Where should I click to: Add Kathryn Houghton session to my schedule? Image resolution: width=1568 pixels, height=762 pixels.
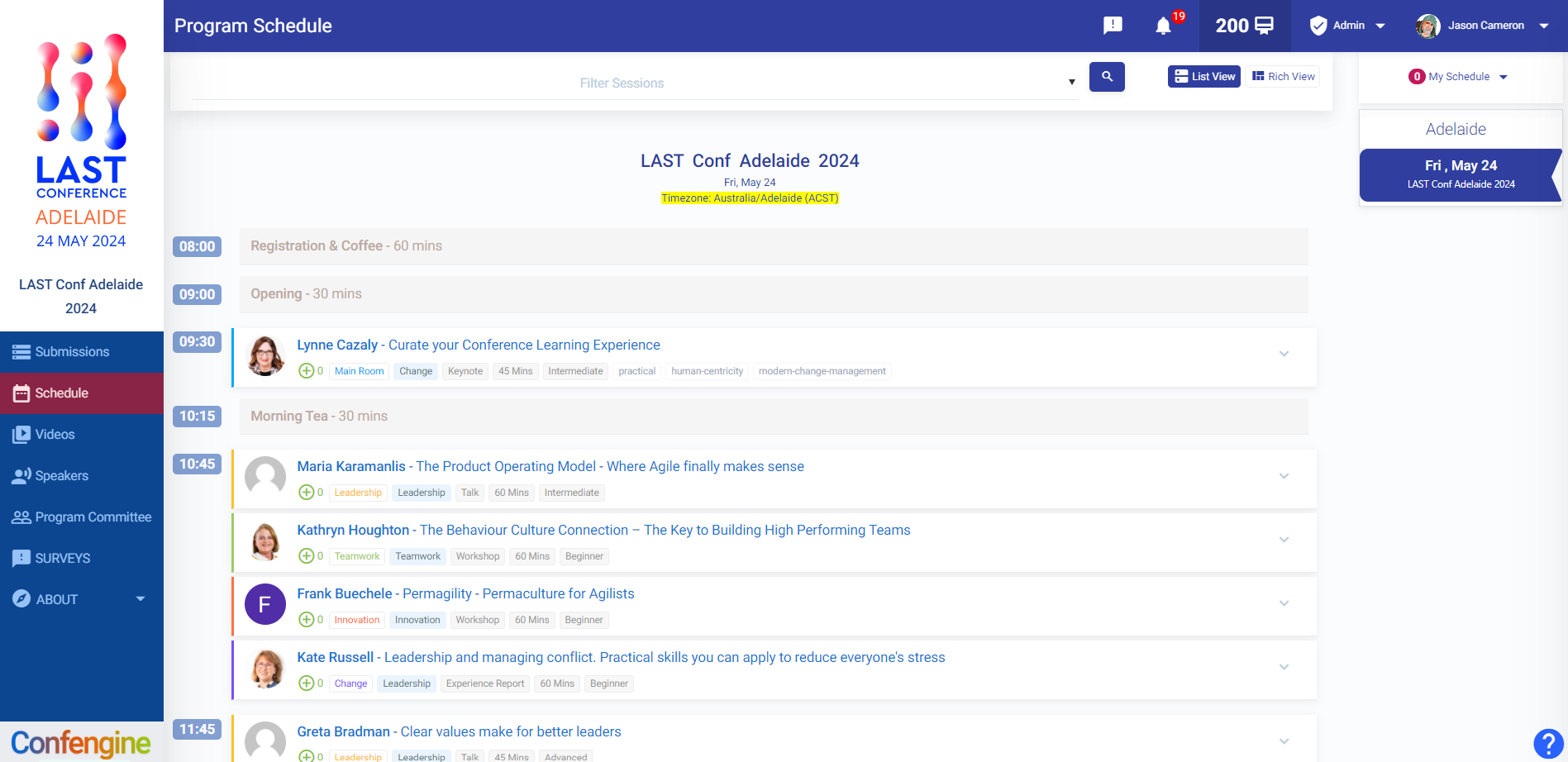point(307,556)
